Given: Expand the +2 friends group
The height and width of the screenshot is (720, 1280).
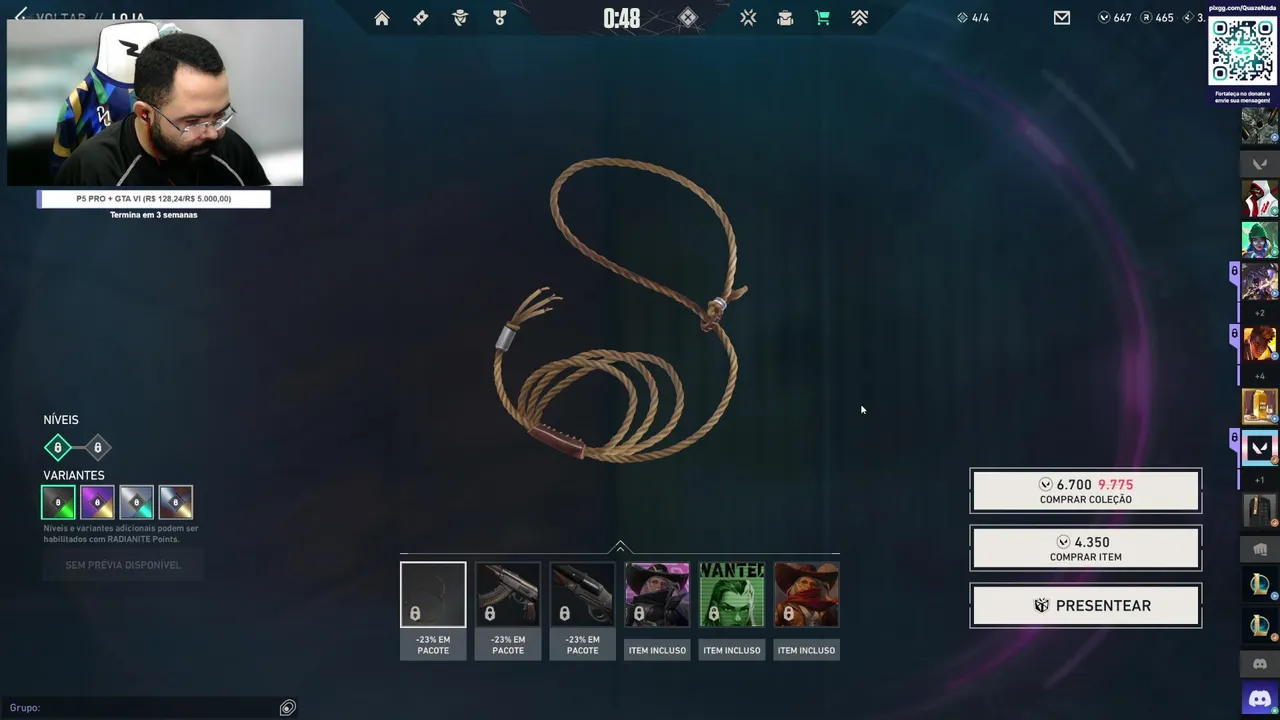Looking at the screenshot, I should tap(1260, 313).
